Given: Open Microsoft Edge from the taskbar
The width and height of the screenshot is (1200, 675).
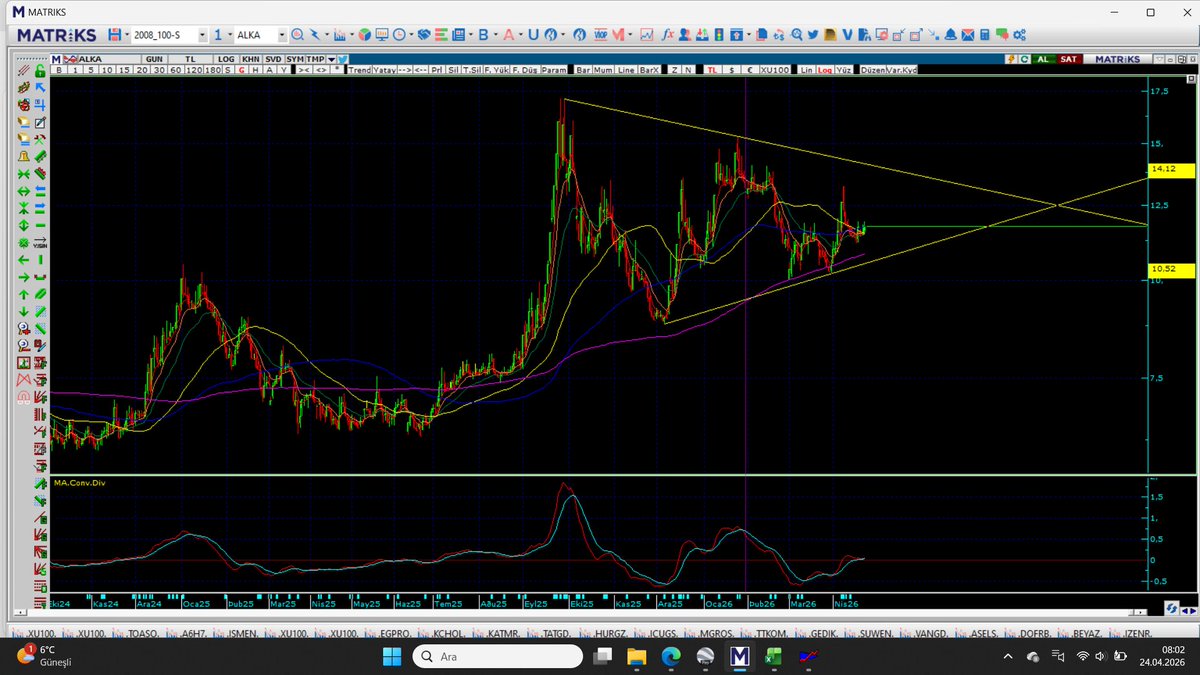Looking at the screenshot, I should [x=670, y=656].
